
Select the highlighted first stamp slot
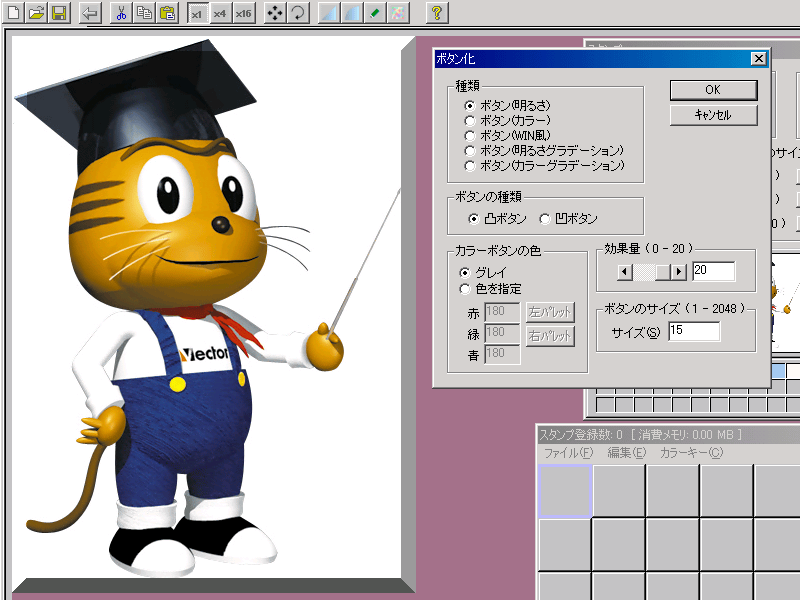(565, 491)
